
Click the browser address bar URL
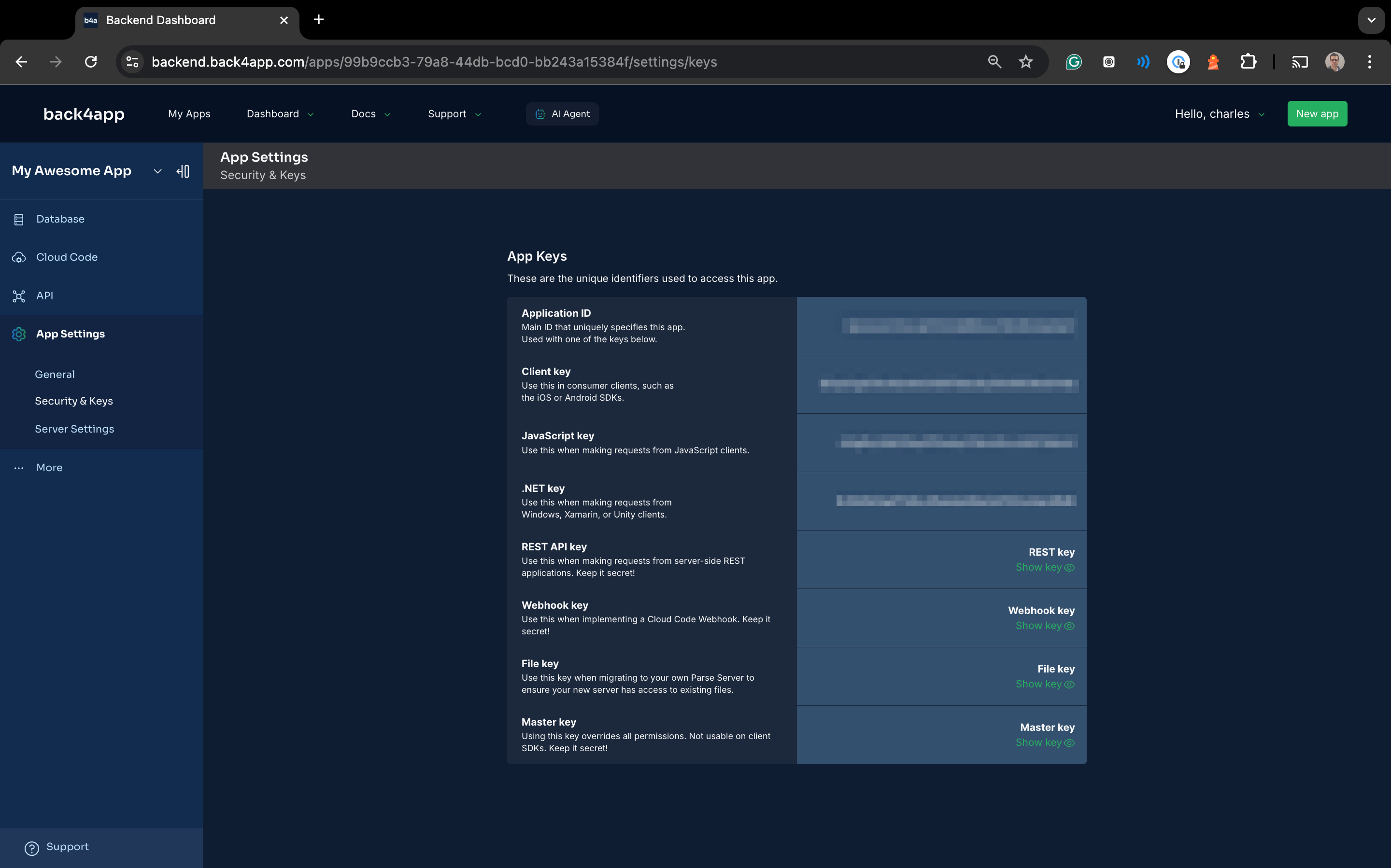pyautogui.click(x=434, y=62)
